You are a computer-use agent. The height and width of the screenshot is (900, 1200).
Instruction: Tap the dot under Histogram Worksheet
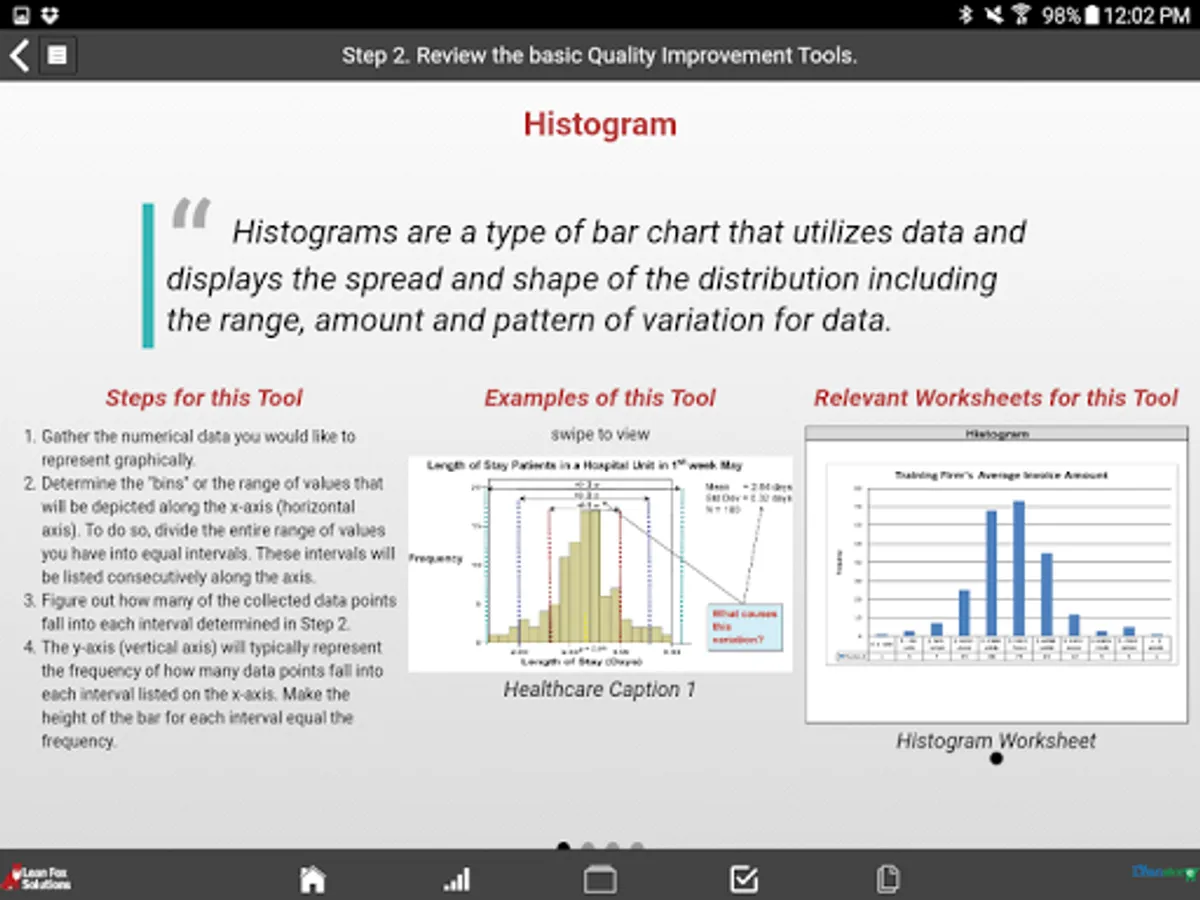(996, 759)
